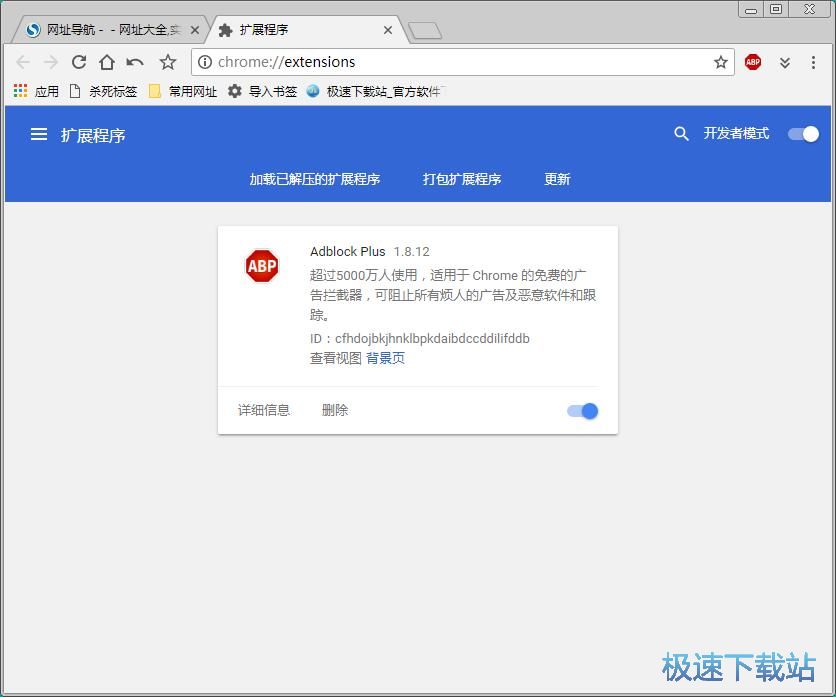Open the extensions hamburger menu

tap(39, 134)
